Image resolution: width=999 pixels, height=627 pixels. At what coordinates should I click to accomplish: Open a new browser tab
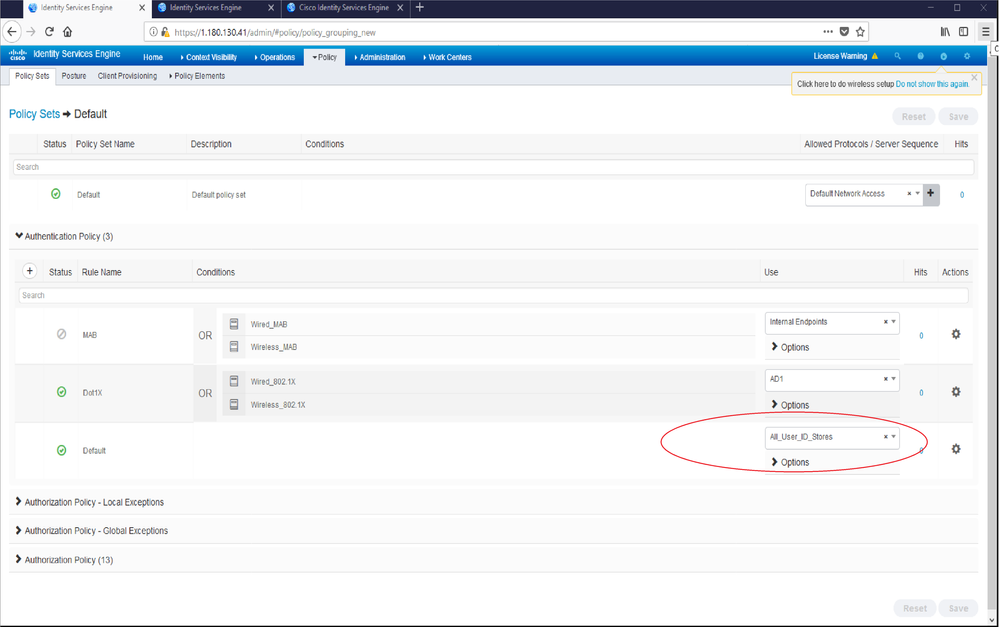419,8
